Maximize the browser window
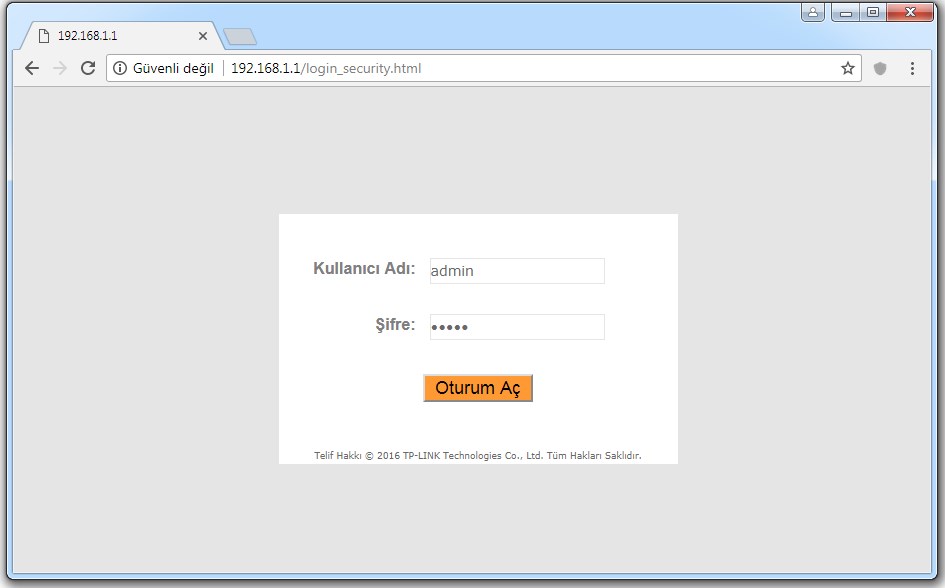This screenshot has height=588, width=945. (873, 13)
